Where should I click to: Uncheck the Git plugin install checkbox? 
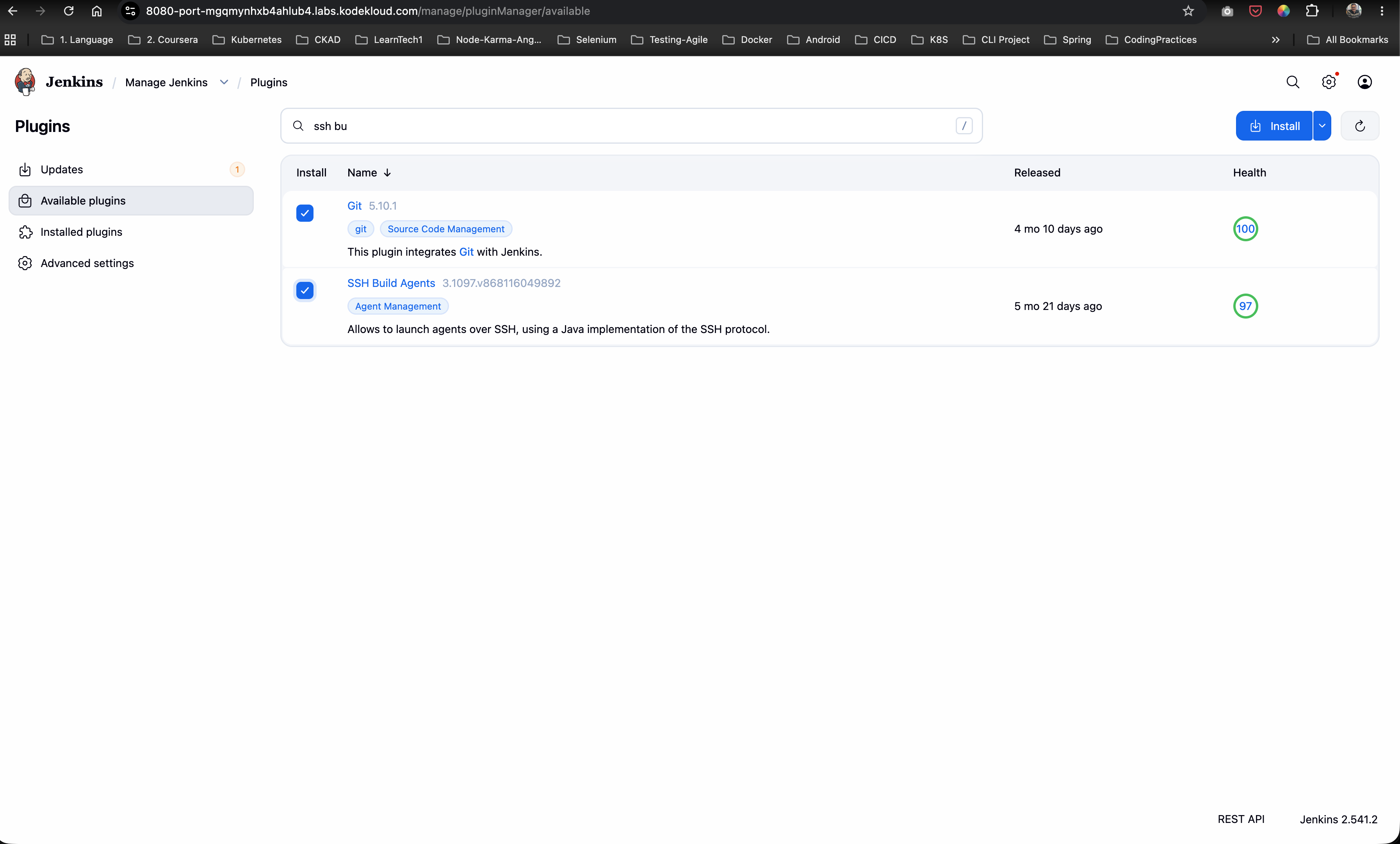(305, 213)
